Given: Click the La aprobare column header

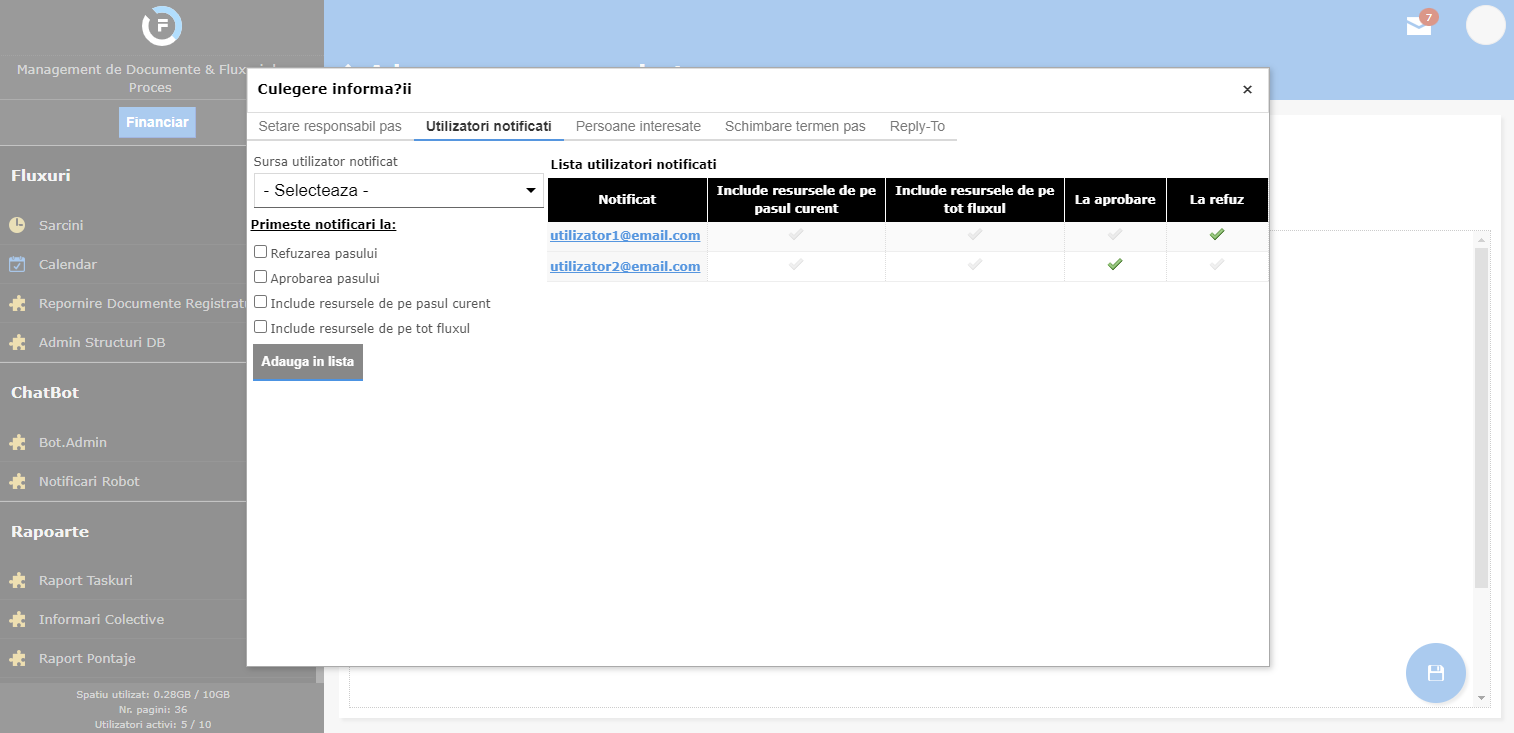Looking at the screenshot, I should coord(1115,200).
